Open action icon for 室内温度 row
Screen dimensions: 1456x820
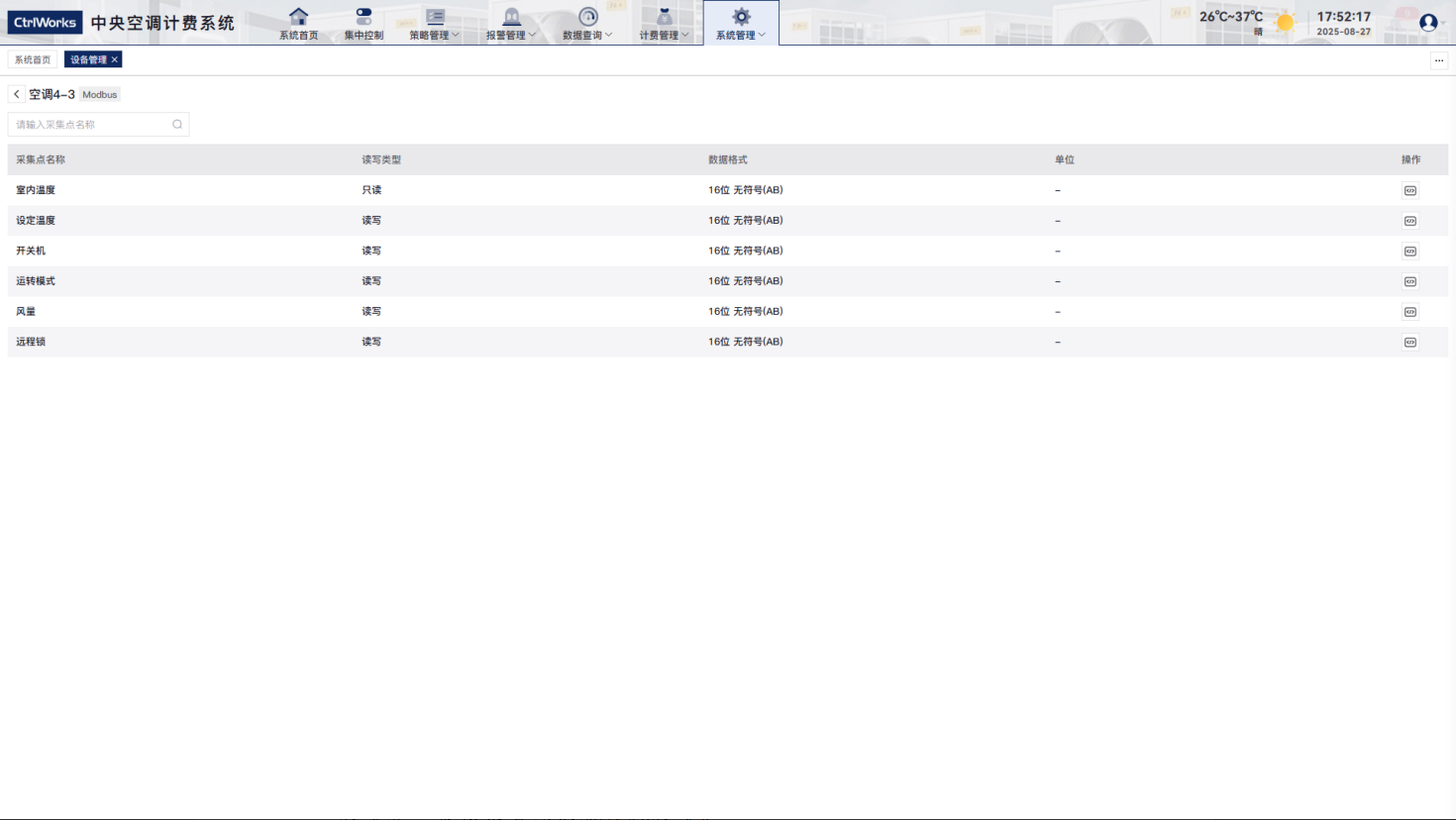[x=1409, y=190]
